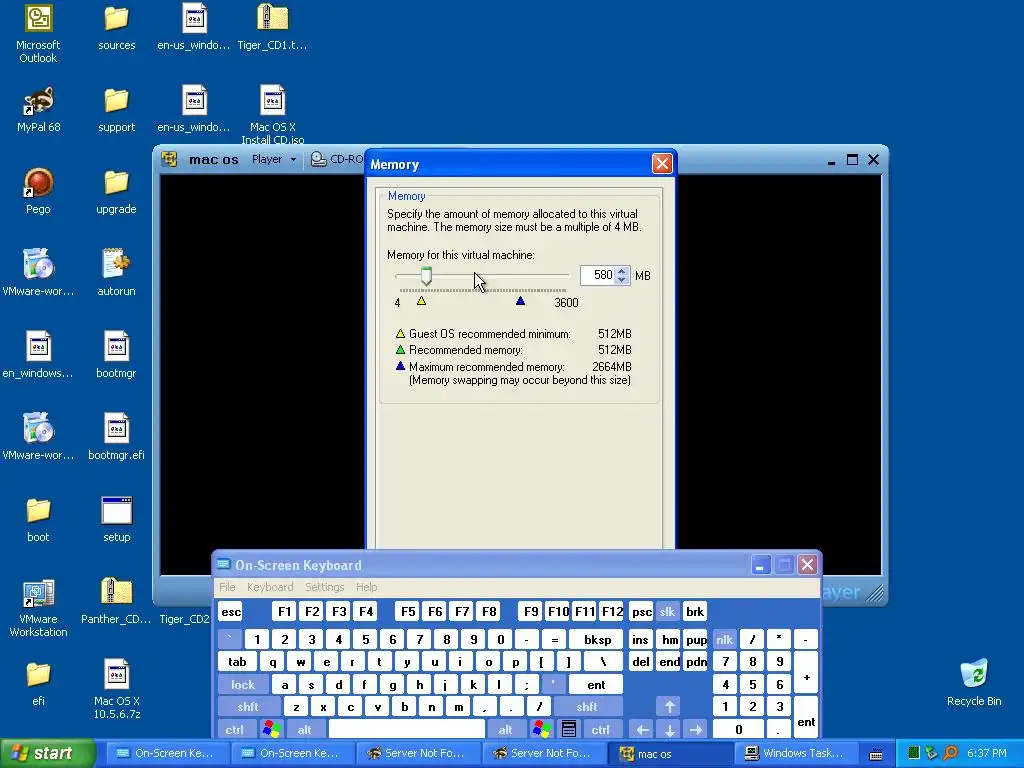
Task: Select the Pego desktop icon
Action: (x=38, y=191)
